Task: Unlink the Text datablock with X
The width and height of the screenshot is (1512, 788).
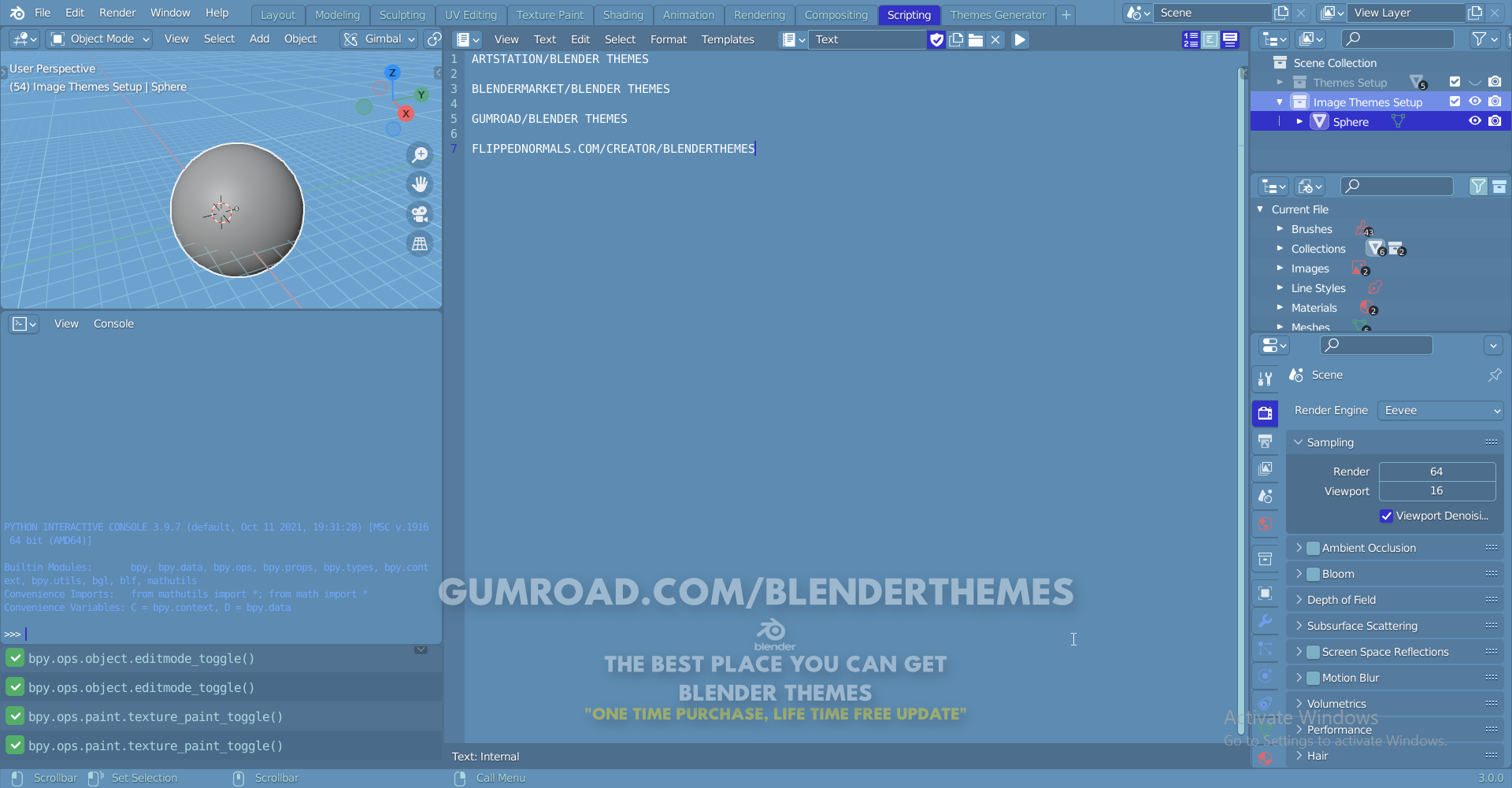Action: point(995,39)
